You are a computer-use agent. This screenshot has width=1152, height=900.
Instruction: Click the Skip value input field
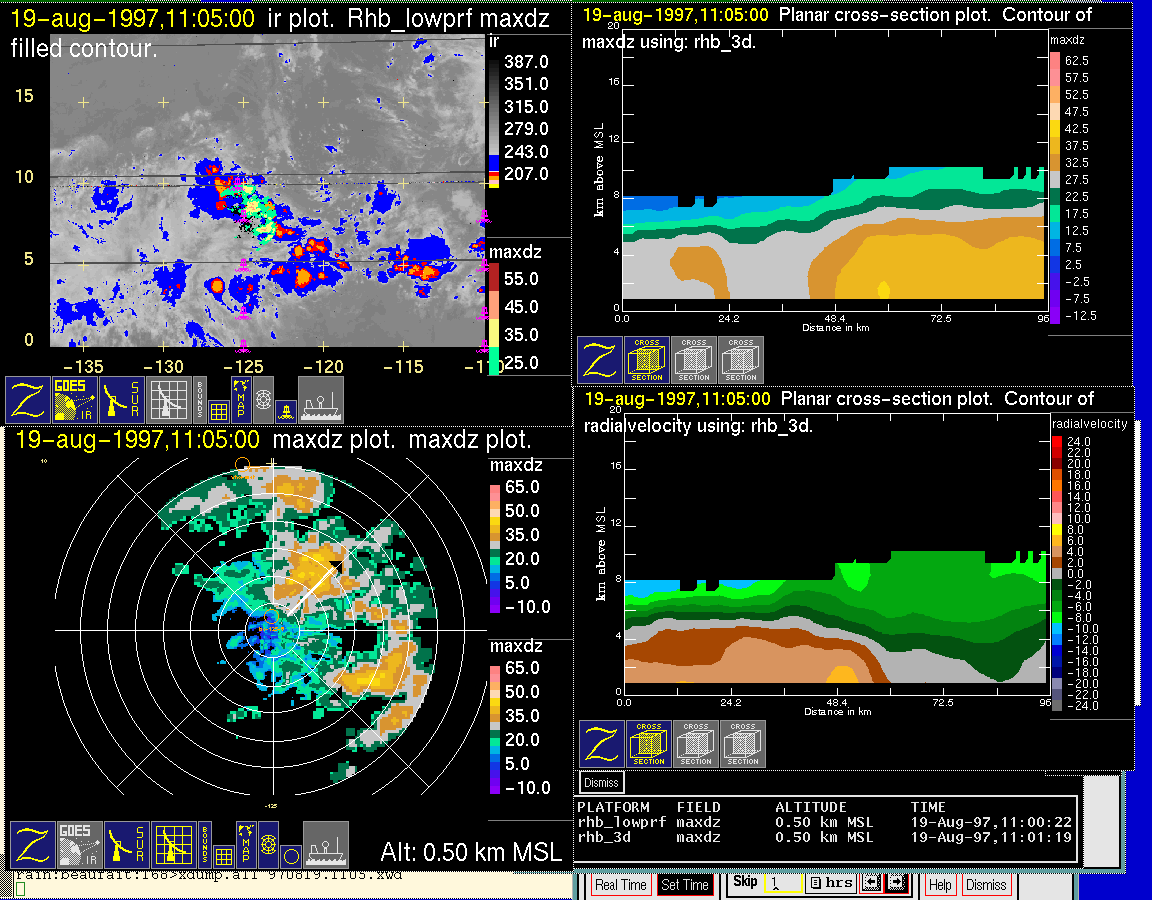[x=783, y=884]
